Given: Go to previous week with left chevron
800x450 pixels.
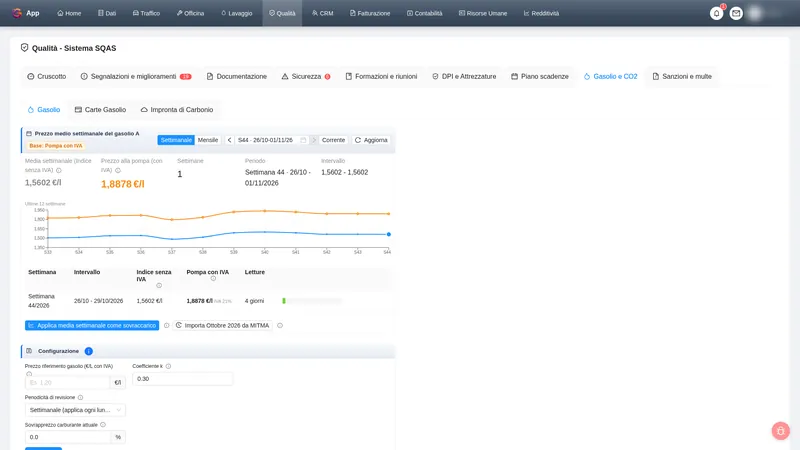Looking at the screenshot, I should (x=229, y=140).
